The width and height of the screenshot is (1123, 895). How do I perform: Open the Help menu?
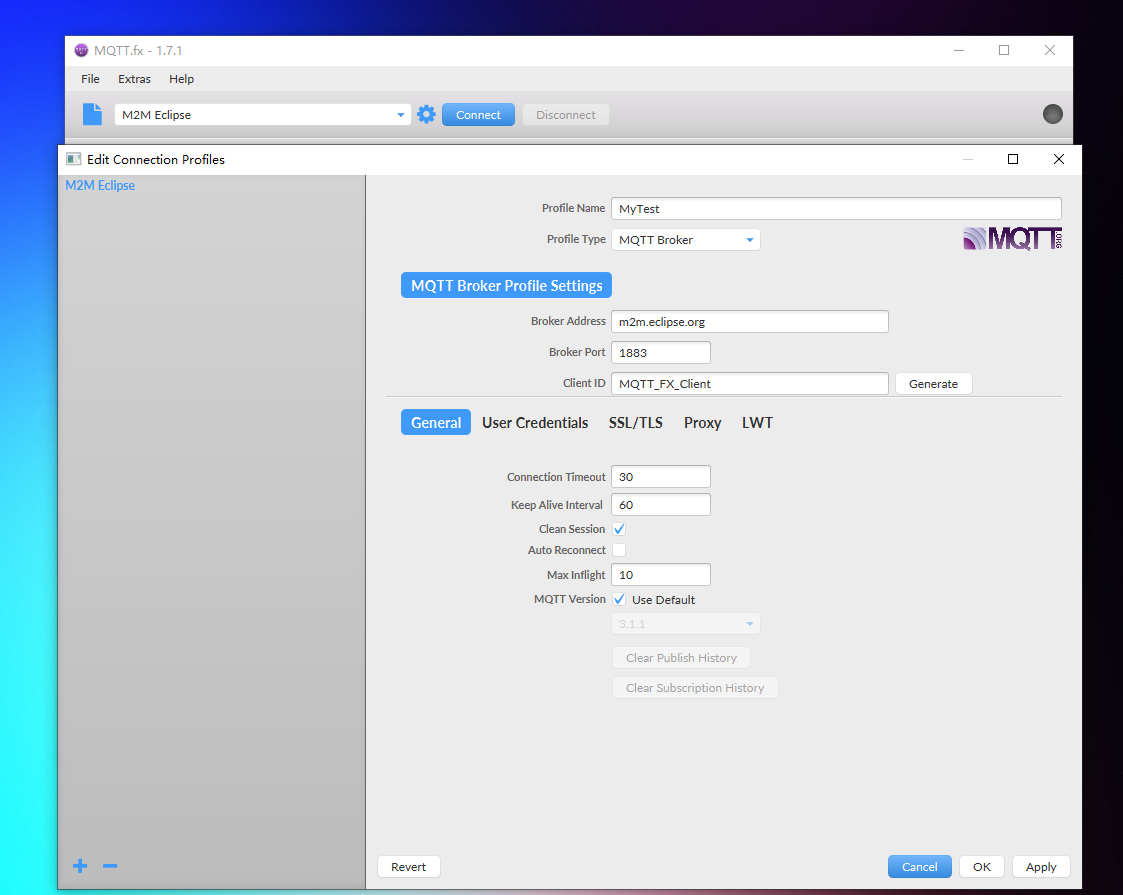(x=181, y=79)
